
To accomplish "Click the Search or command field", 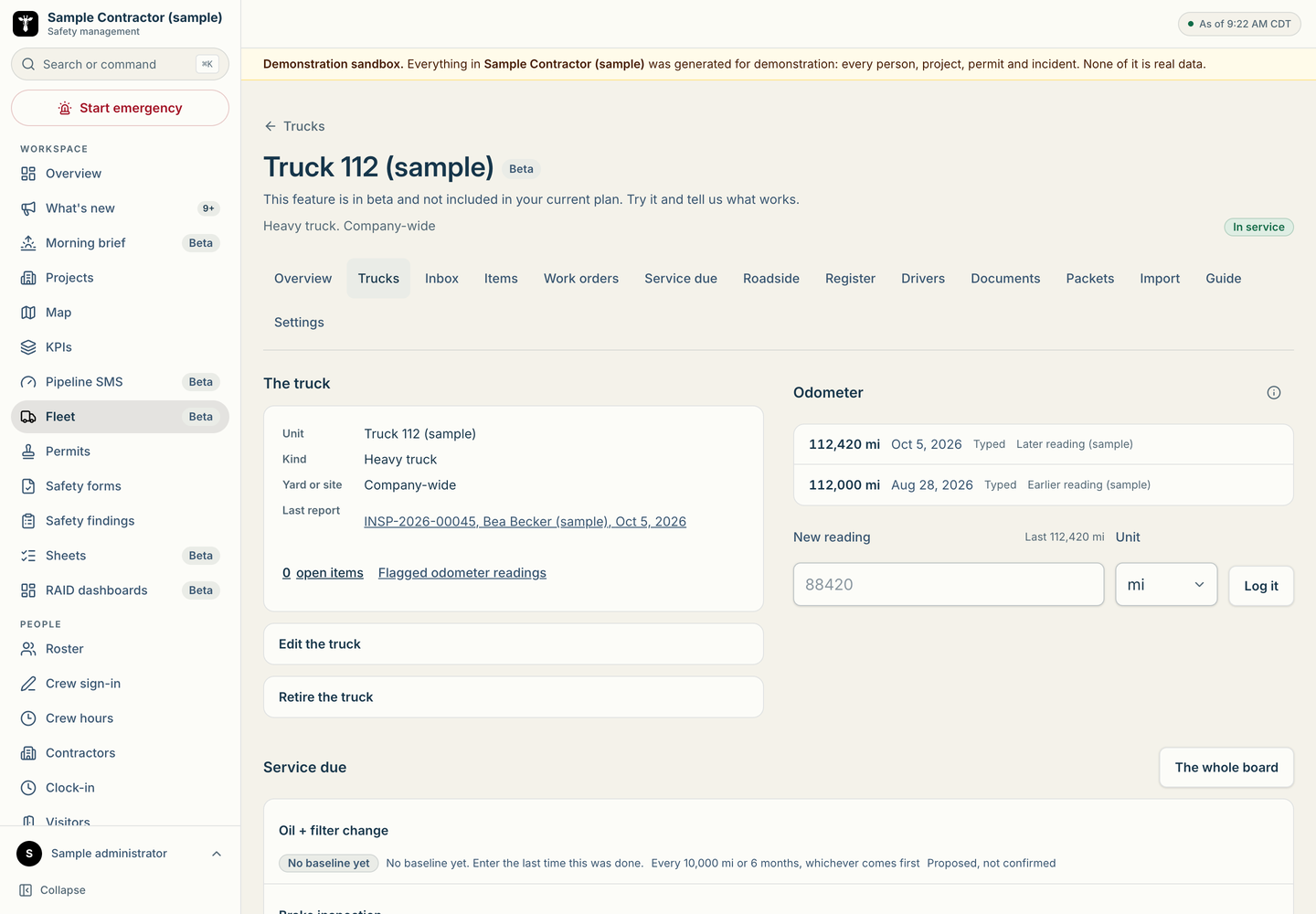I will pyautogui.click(x=120, y=64).
